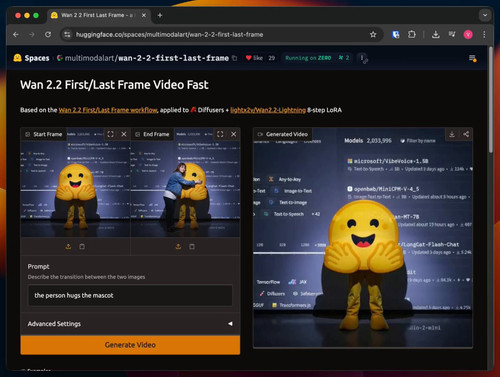Reload the current page

click(x=48, y=34)
